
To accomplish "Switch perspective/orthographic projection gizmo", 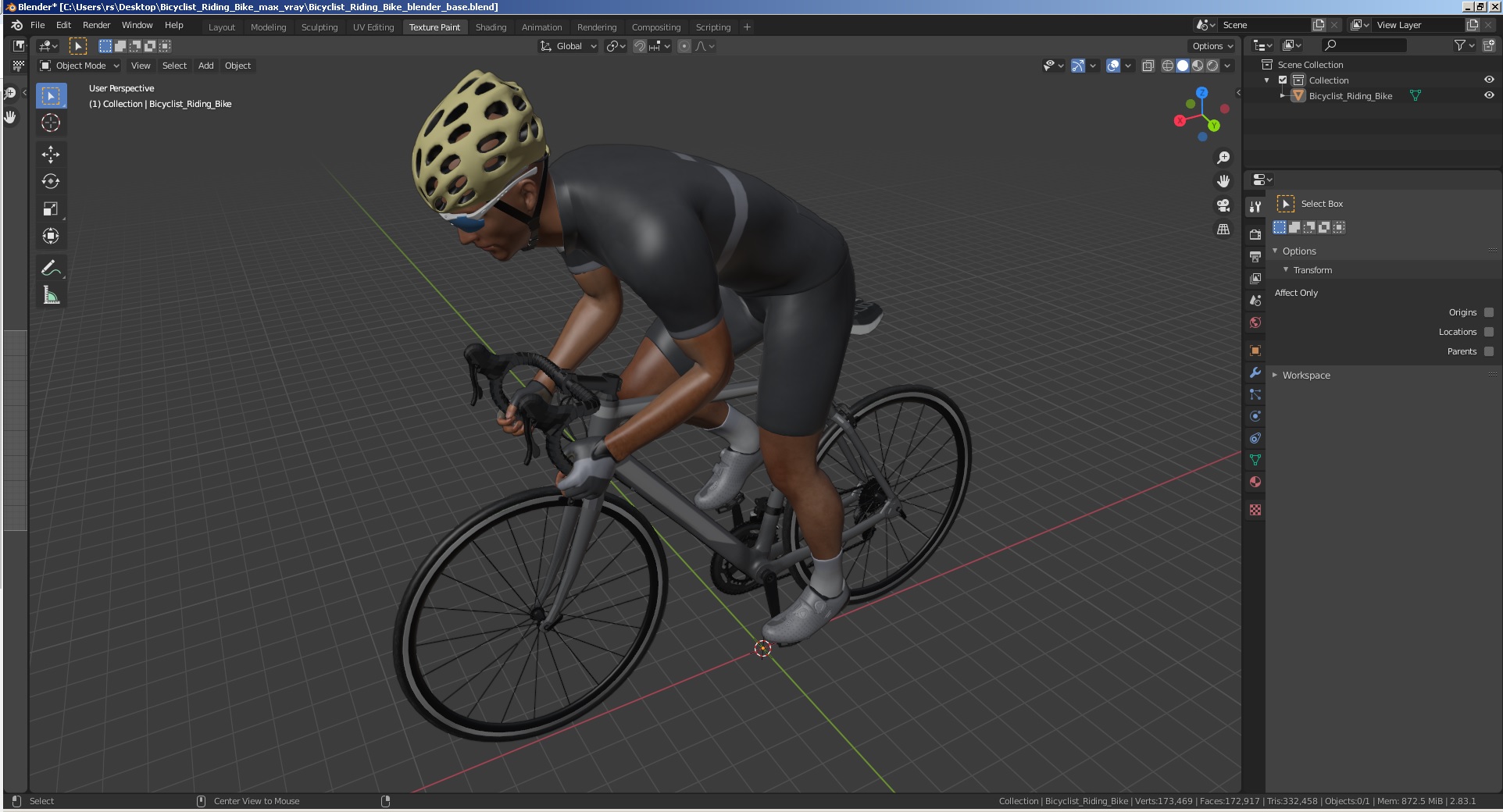I will [x=1223, y=230].
